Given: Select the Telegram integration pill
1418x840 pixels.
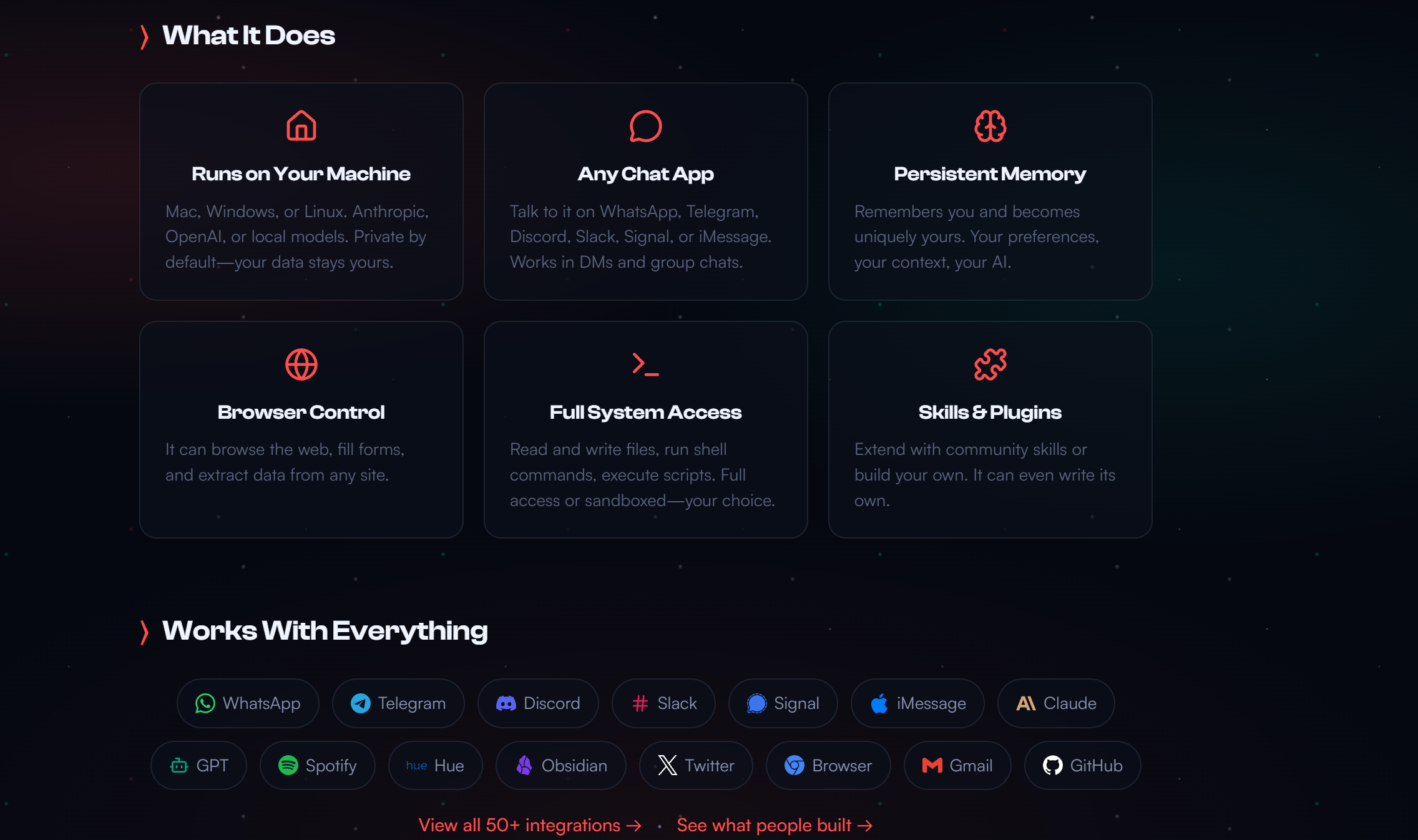Looking at the screenshot, I should click(x=398, y=703).
